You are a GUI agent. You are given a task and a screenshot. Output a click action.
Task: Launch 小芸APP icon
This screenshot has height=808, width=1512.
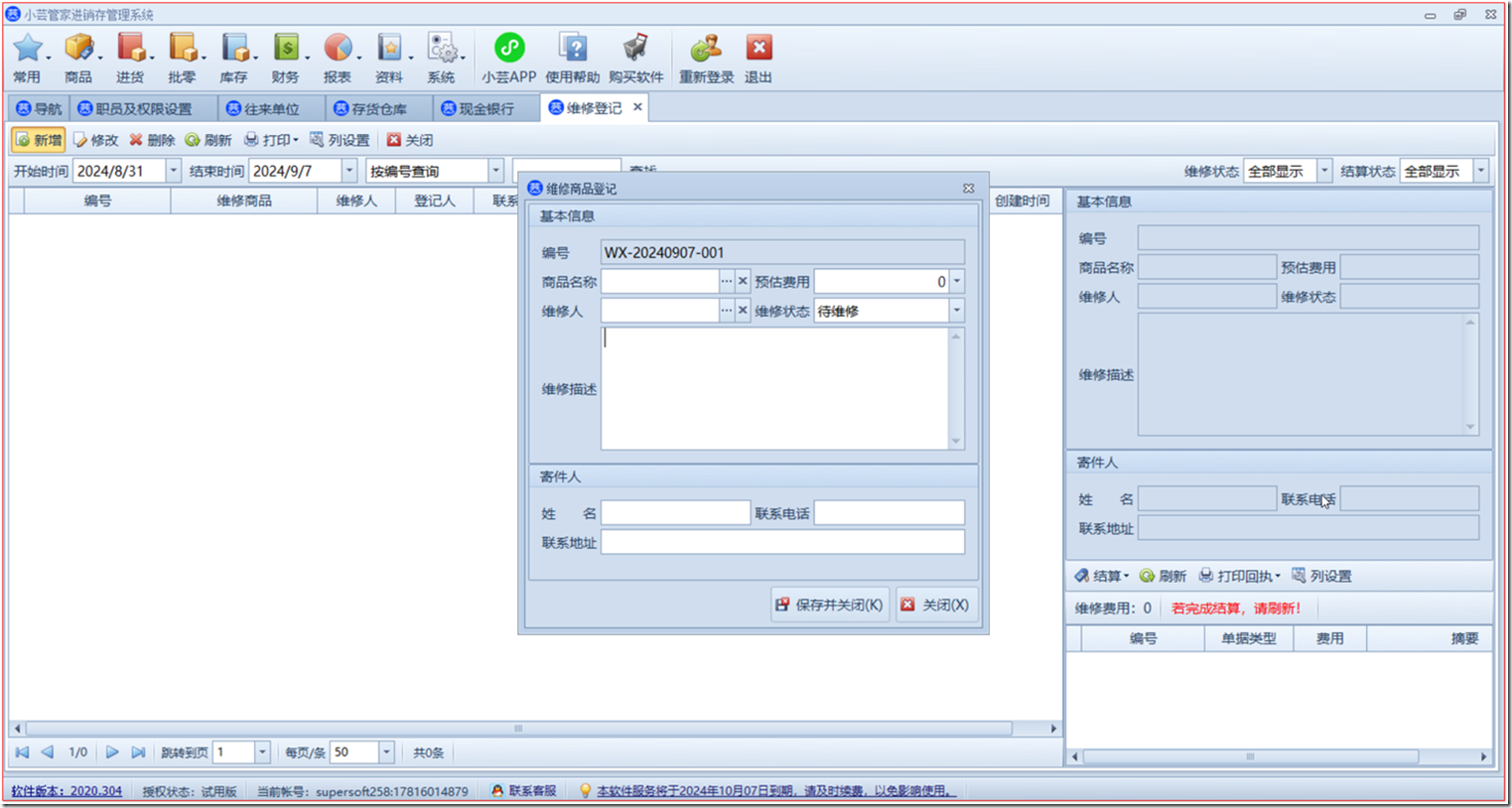click(509, 59)
